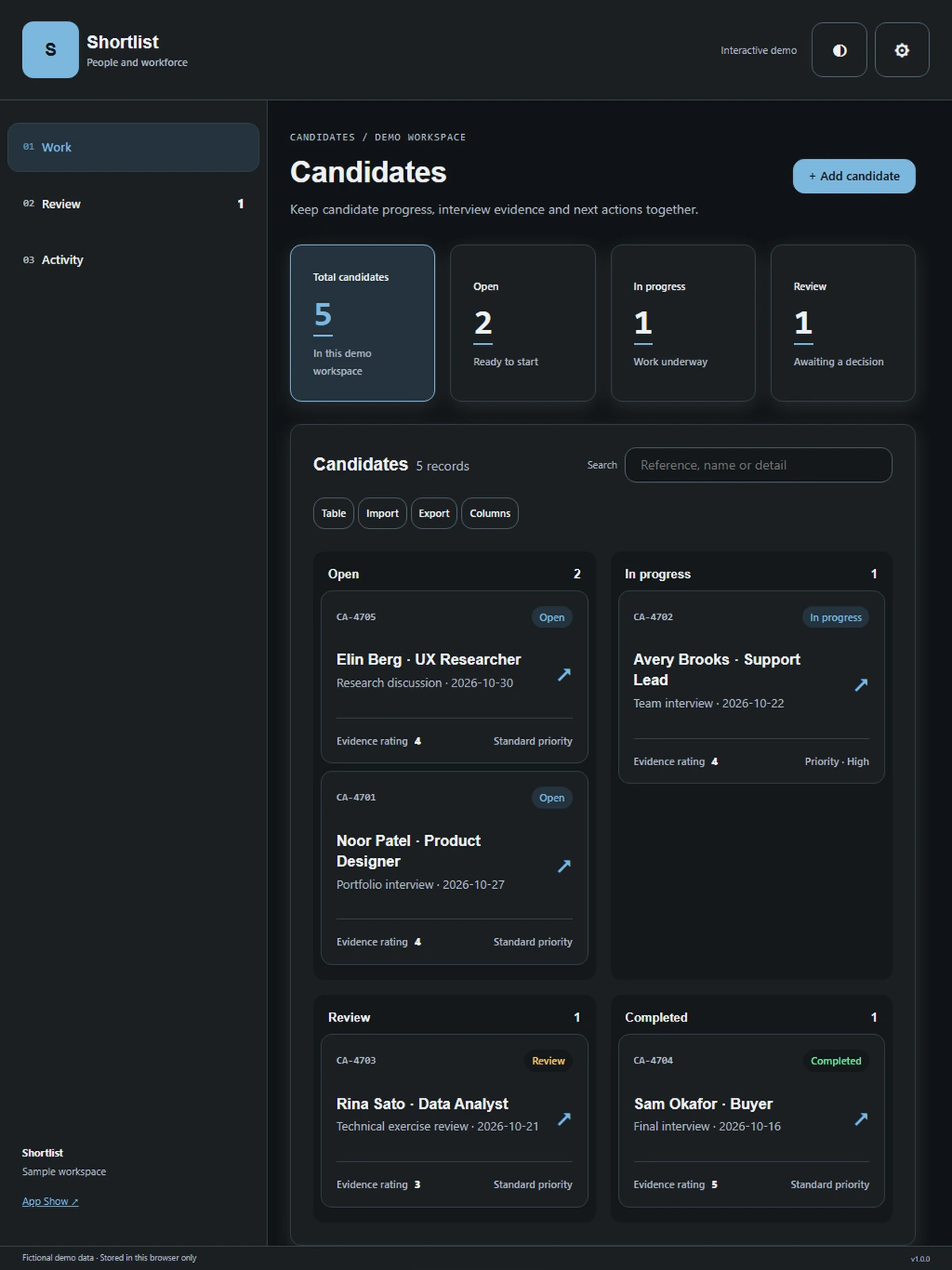Screen dimensions: 952x1270
Task: Open the Elin Berg · UX Researcher title
Action: [428, 660]
